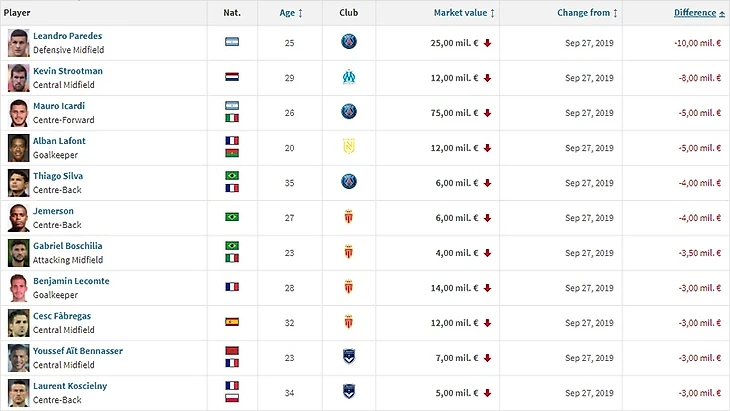Click Bordeaux crest in Laurent Koscielny row

point(348,392)
